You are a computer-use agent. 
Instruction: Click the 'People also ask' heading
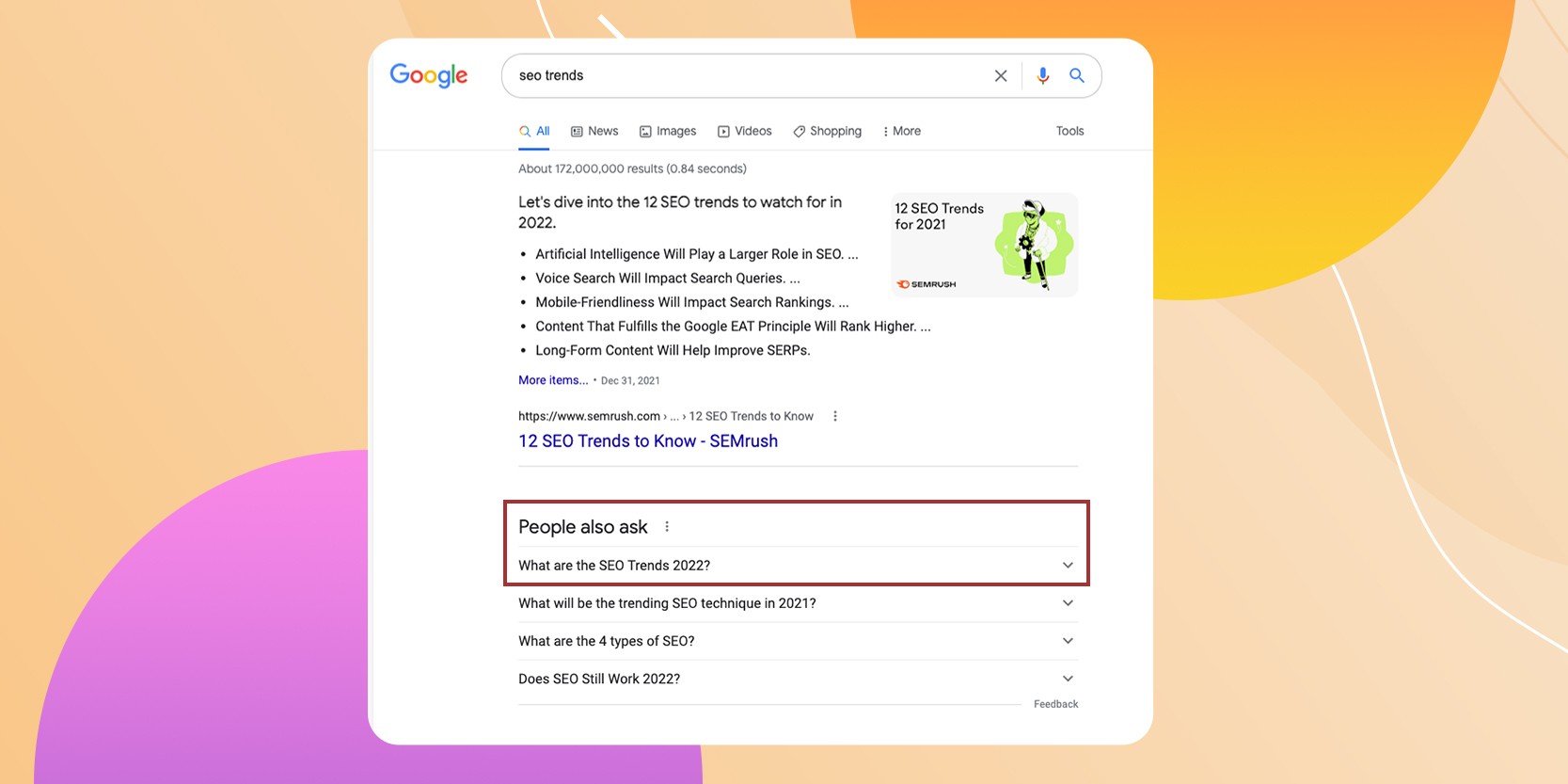(x=583, y=527)
